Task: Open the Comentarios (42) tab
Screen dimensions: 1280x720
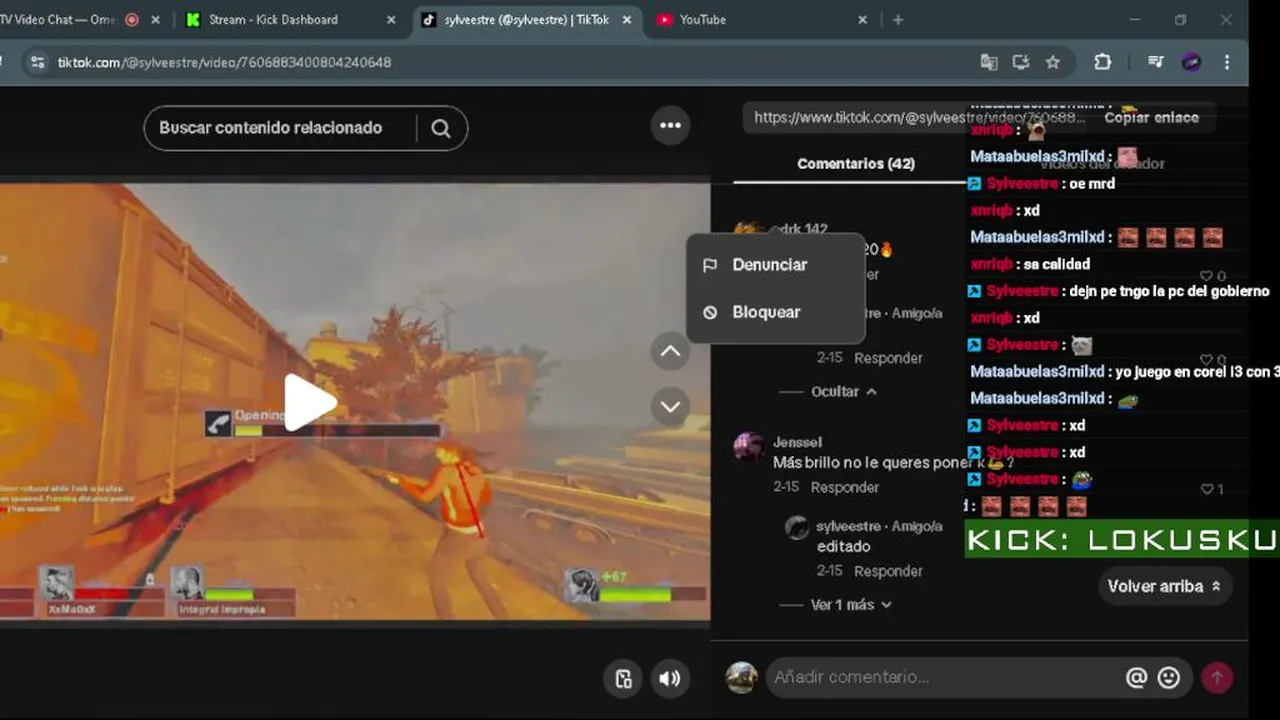Action: click(855, 164)
